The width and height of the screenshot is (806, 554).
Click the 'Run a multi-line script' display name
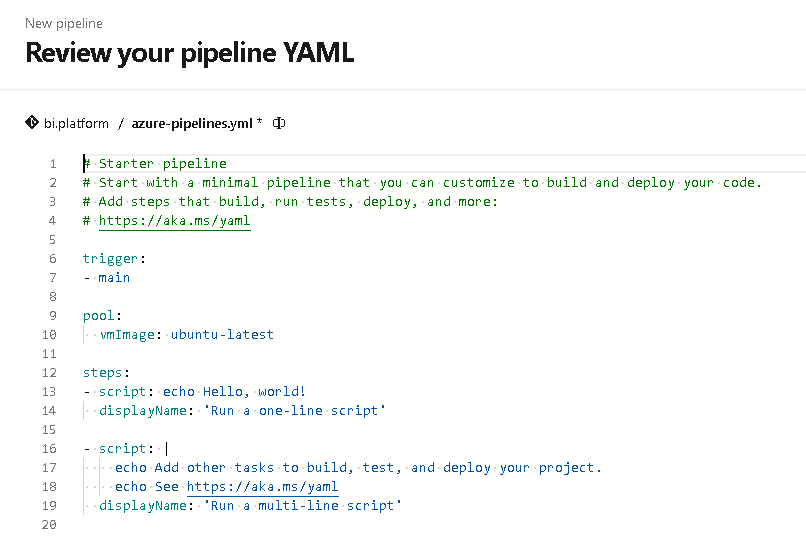[301, 506]
